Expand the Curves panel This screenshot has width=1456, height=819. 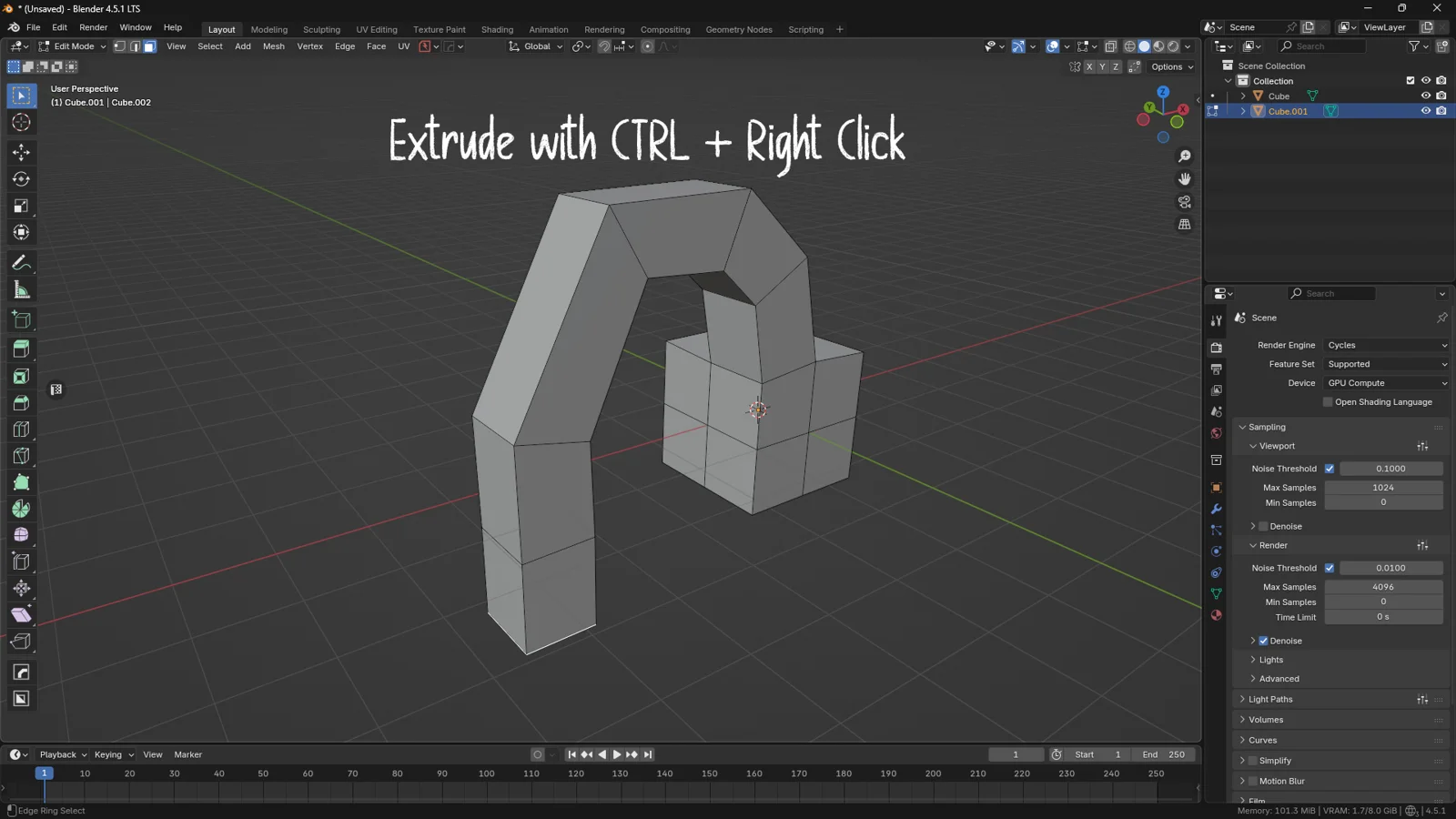point(1262,741)
